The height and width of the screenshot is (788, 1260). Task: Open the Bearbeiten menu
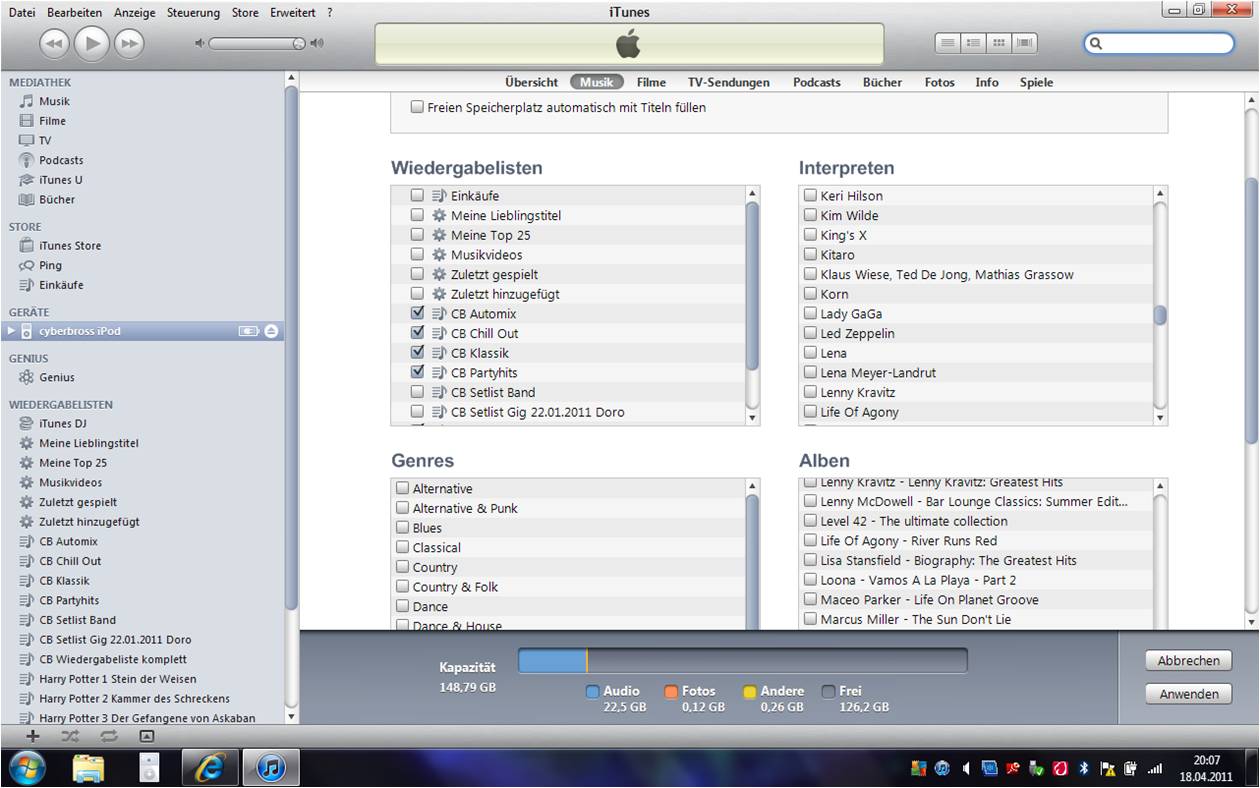point(74,13)
